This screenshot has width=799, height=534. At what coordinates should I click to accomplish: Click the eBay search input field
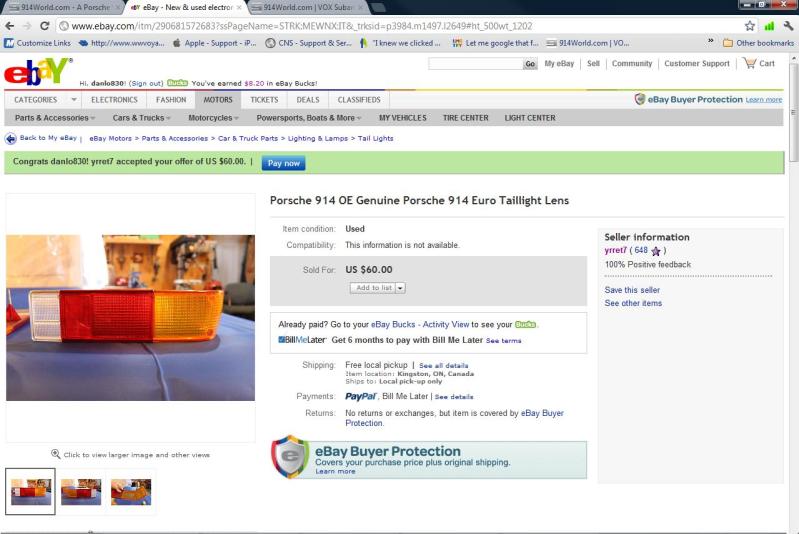pyautogui.click(x=475, y=64)
